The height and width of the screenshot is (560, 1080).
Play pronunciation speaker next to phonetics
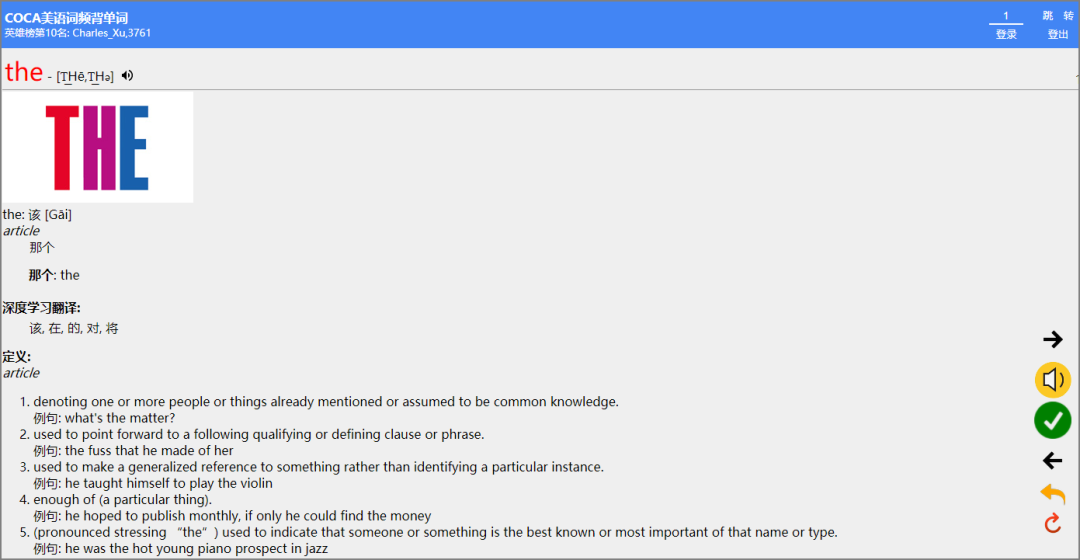click(127, 76)
